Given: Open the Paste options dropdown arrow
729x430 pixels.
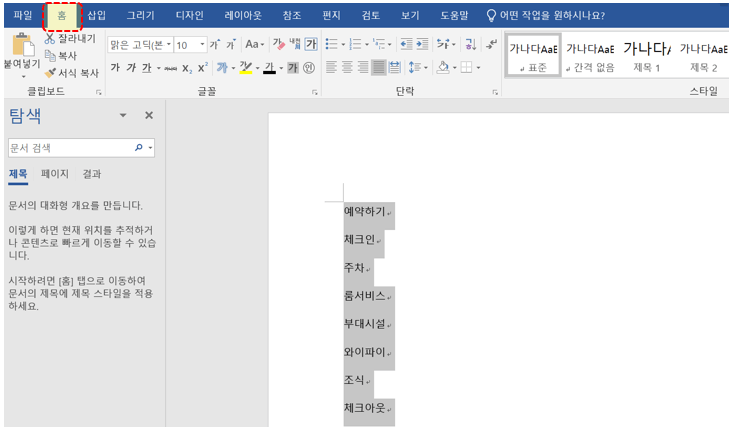Looking at the screenshot, I should [23, 76].
